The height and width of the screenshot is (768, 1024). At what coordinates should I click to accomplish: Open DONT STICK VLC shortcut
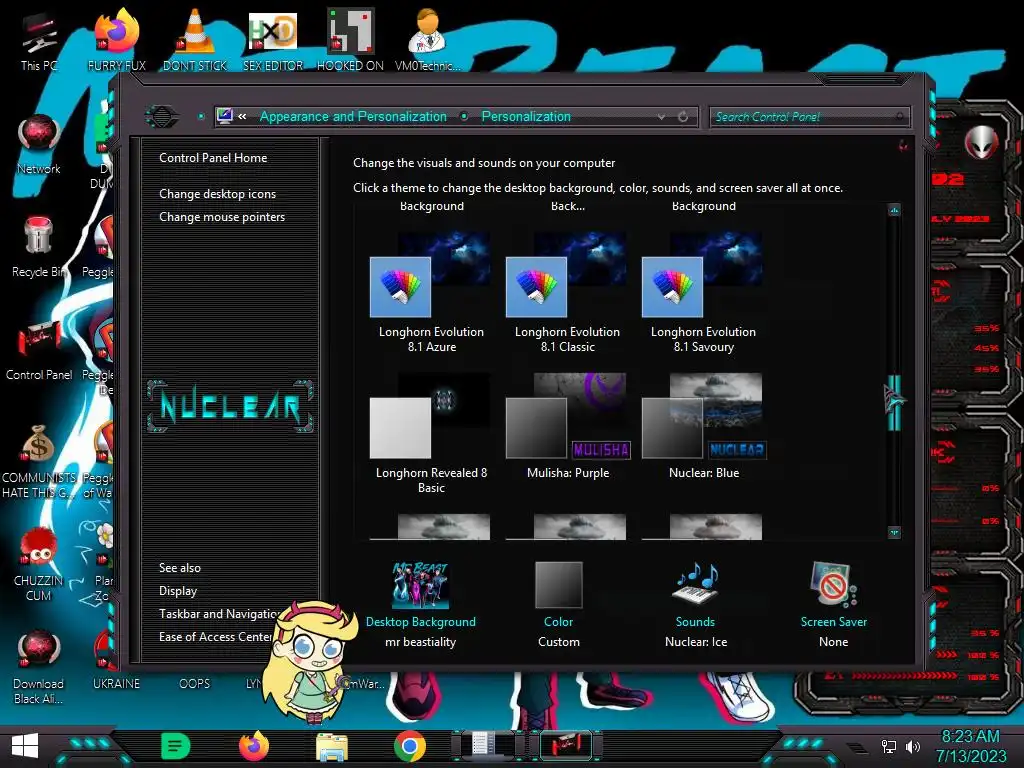pos(195,39)
